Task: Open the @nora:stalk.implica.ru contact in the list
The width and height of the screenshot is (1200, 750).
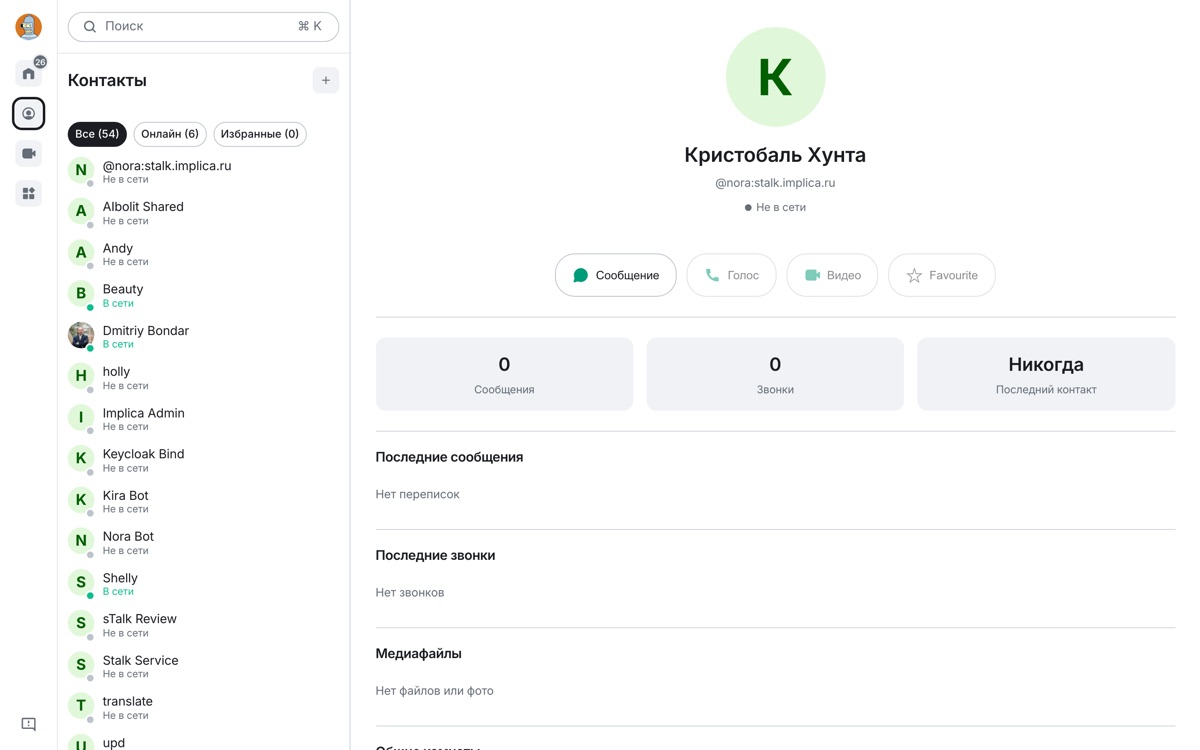Action: tap(203, 171)
